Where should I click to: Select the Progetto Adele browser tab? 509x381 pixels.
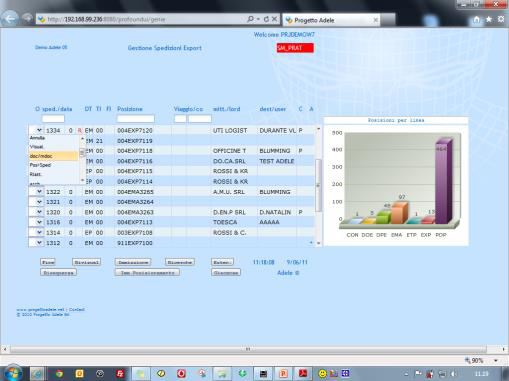(332, 20)
